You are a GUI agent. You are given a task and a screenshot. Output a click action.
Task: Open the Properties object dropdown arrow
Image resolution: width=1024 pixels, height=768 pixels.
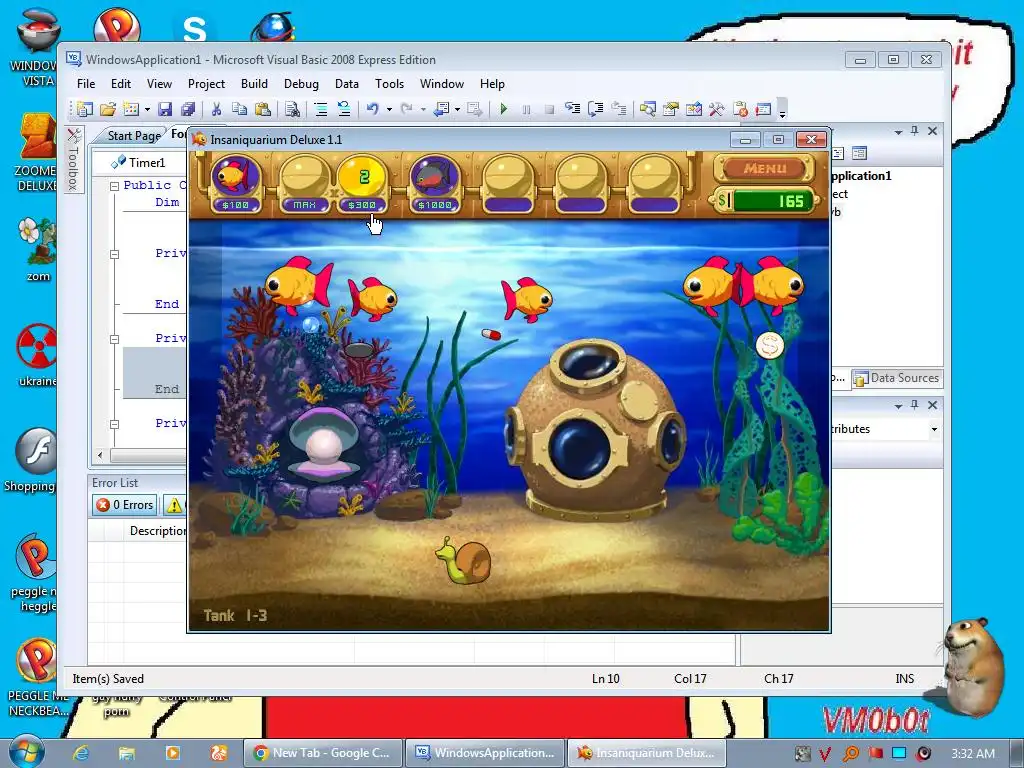[934, 429]
